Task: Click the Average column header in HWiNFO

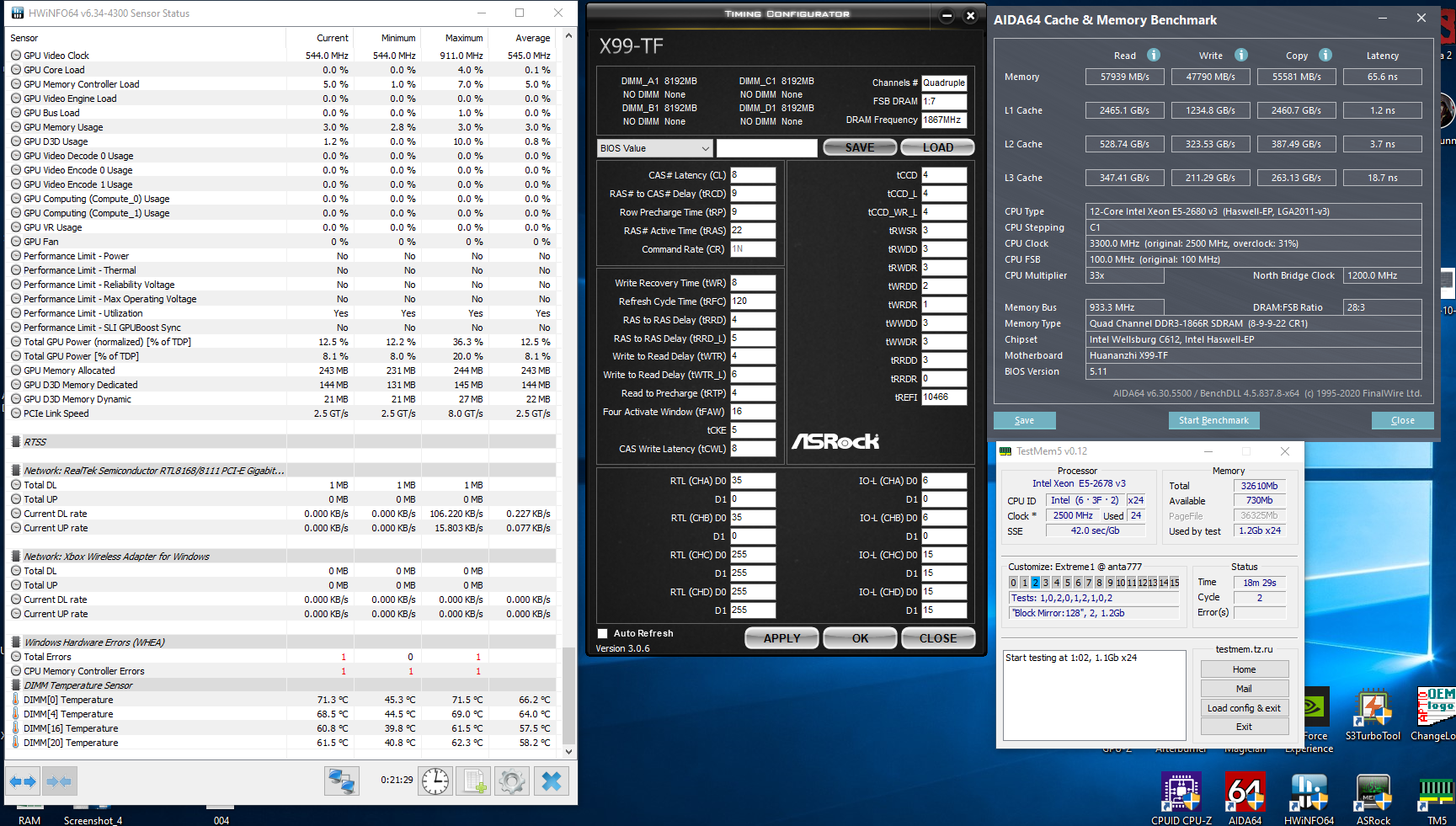Action: click(x=532, y=38)
